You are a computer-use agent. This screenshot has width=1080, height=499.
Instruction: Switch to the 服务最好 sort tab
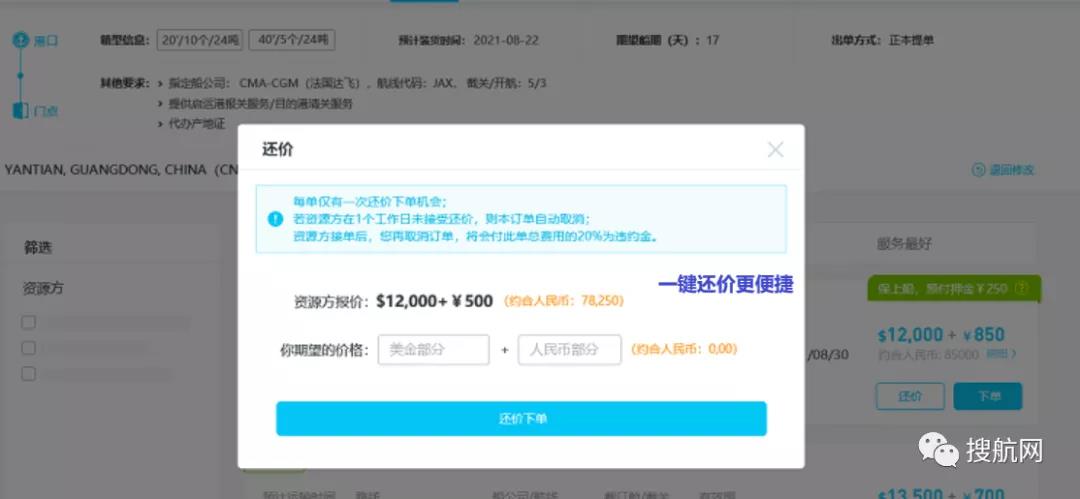[904, 244]
